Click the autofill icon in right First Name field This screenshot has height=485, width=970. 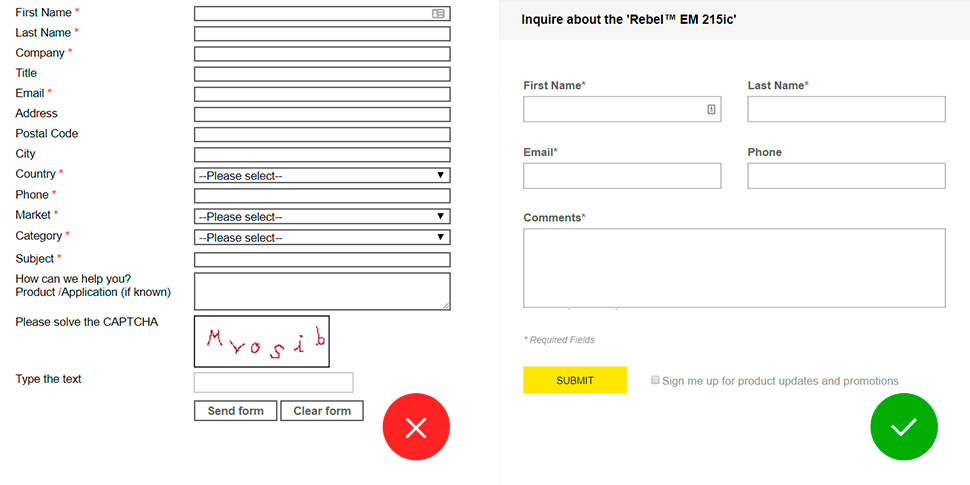pyautogui.click(x=711, y=110)
